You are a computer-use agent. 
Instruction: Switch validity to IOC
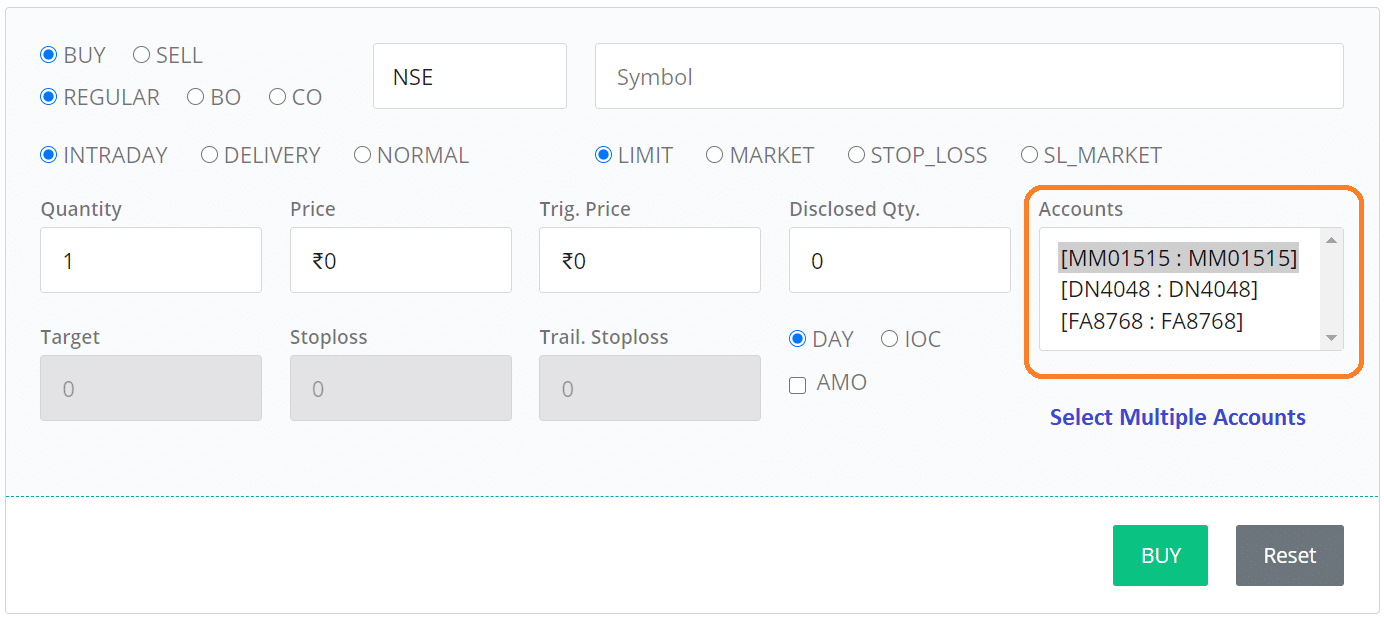point(889,339)
